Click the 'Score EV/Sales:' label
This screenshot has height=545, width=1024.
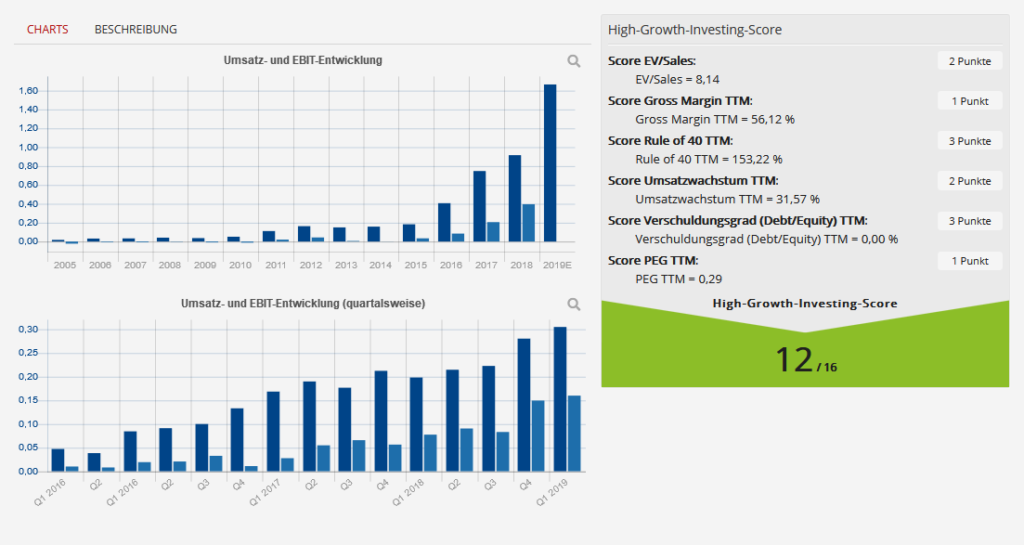point(652,61)
